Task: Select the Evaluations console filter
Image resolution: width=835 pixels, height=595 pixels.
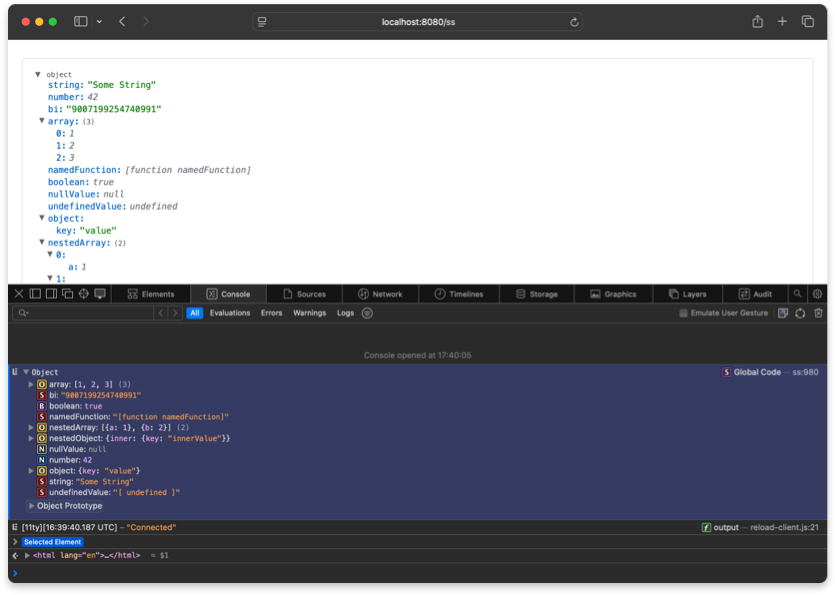Action: click(230, 313)
